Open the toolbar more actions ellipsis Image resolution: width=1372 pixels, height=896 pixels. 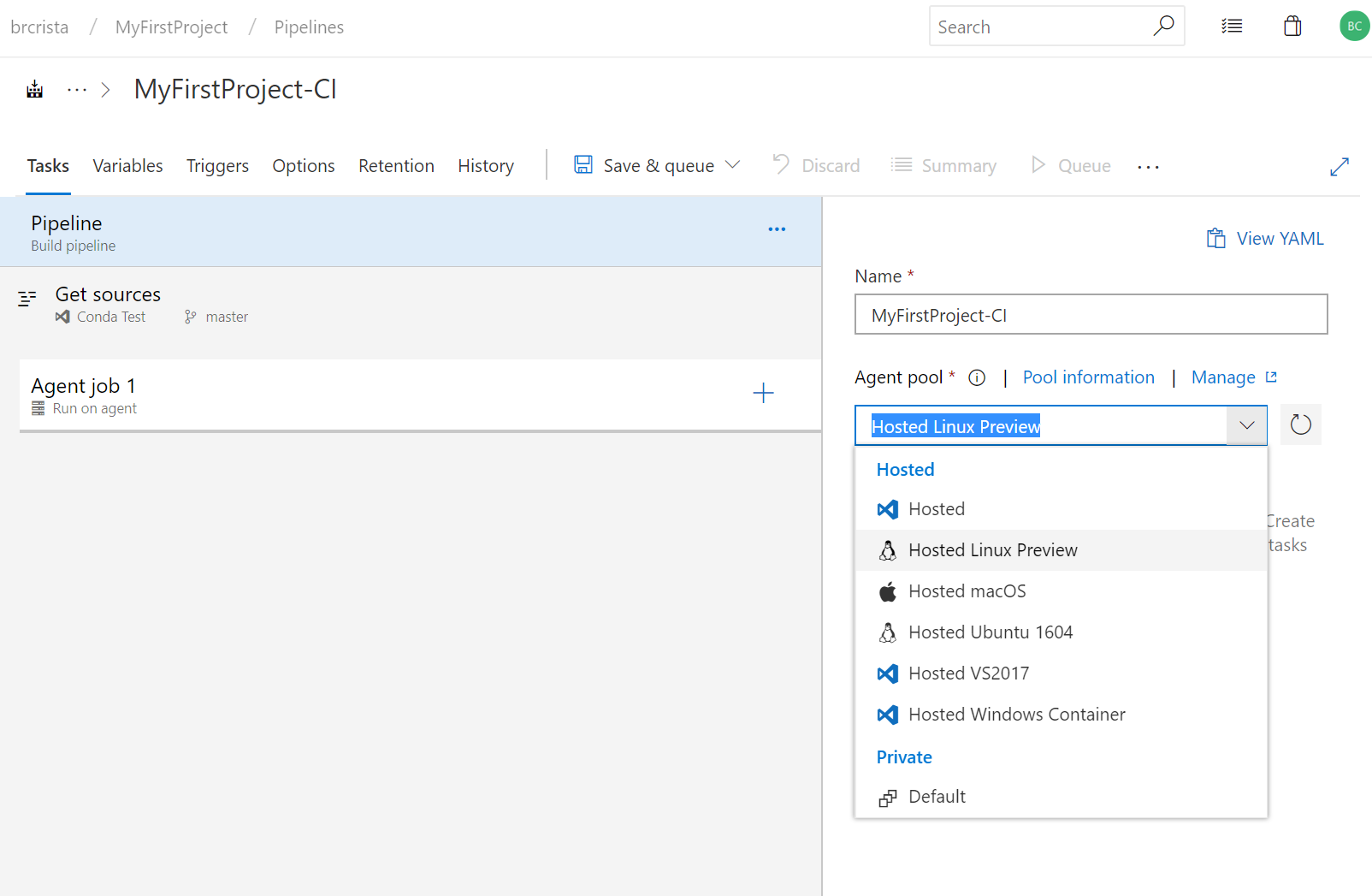click(1148, 167)
